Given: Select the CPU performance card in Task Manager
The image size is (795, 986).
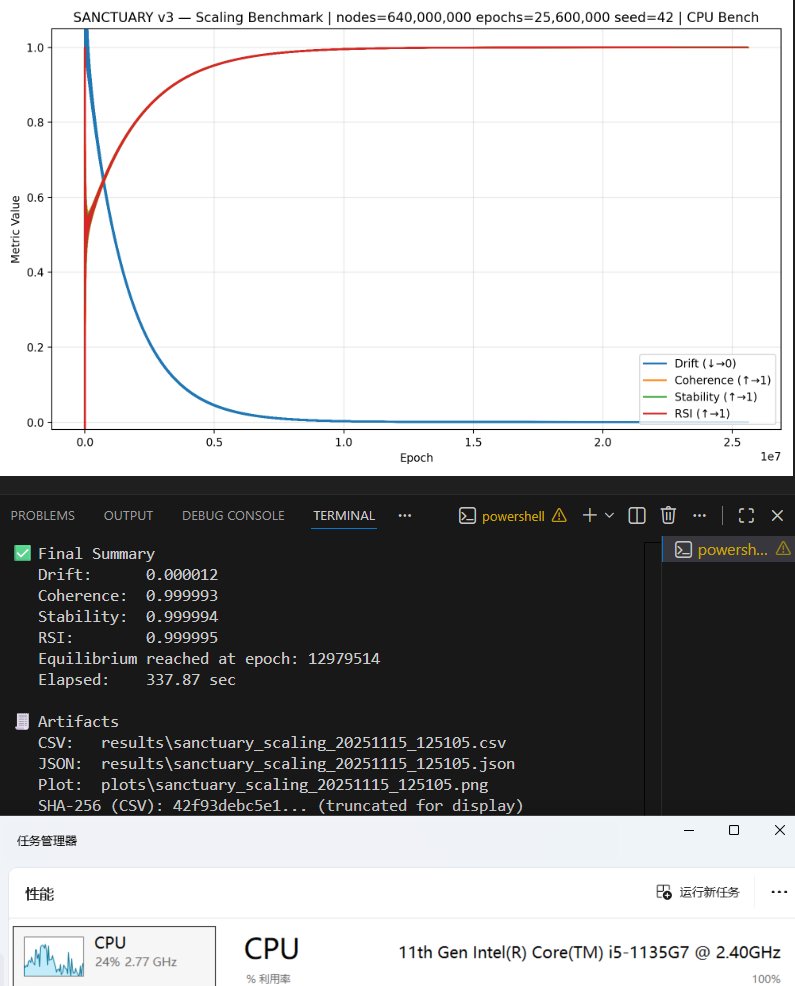Looking at the screenshot, I should click(114, 956).
